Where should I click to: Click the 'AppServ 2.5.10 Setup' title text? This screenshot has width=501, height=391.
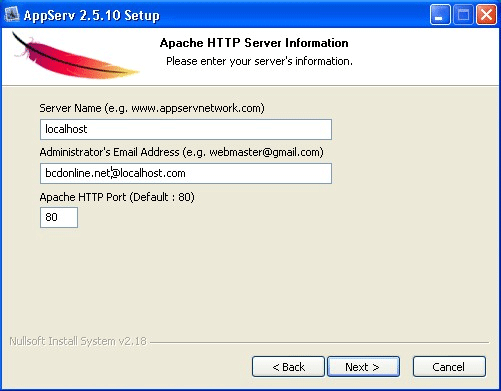pyautogui.click(x=92, y=15)
